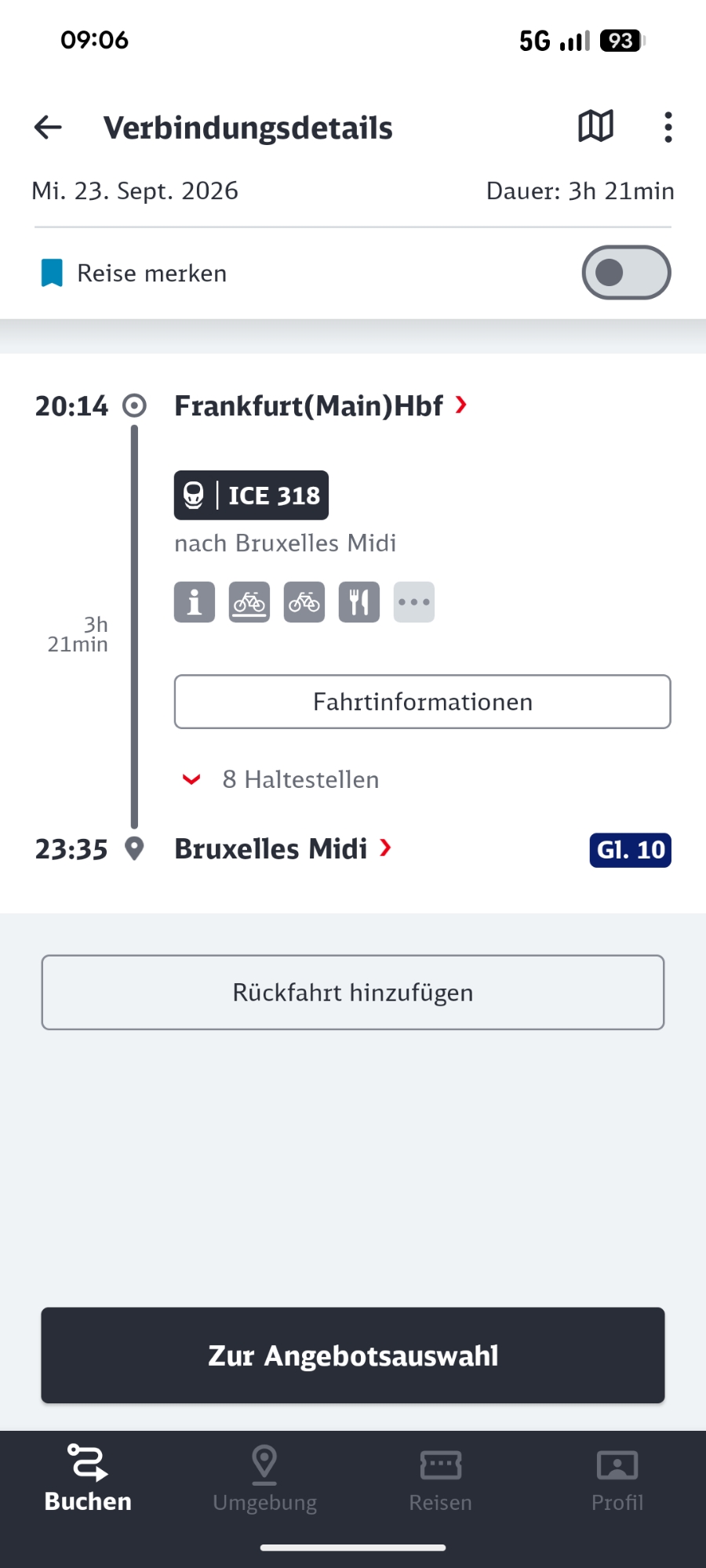Open Bruxelles Midi station details
Viewport: 706px width, 1568px height.
pos(282,849)
